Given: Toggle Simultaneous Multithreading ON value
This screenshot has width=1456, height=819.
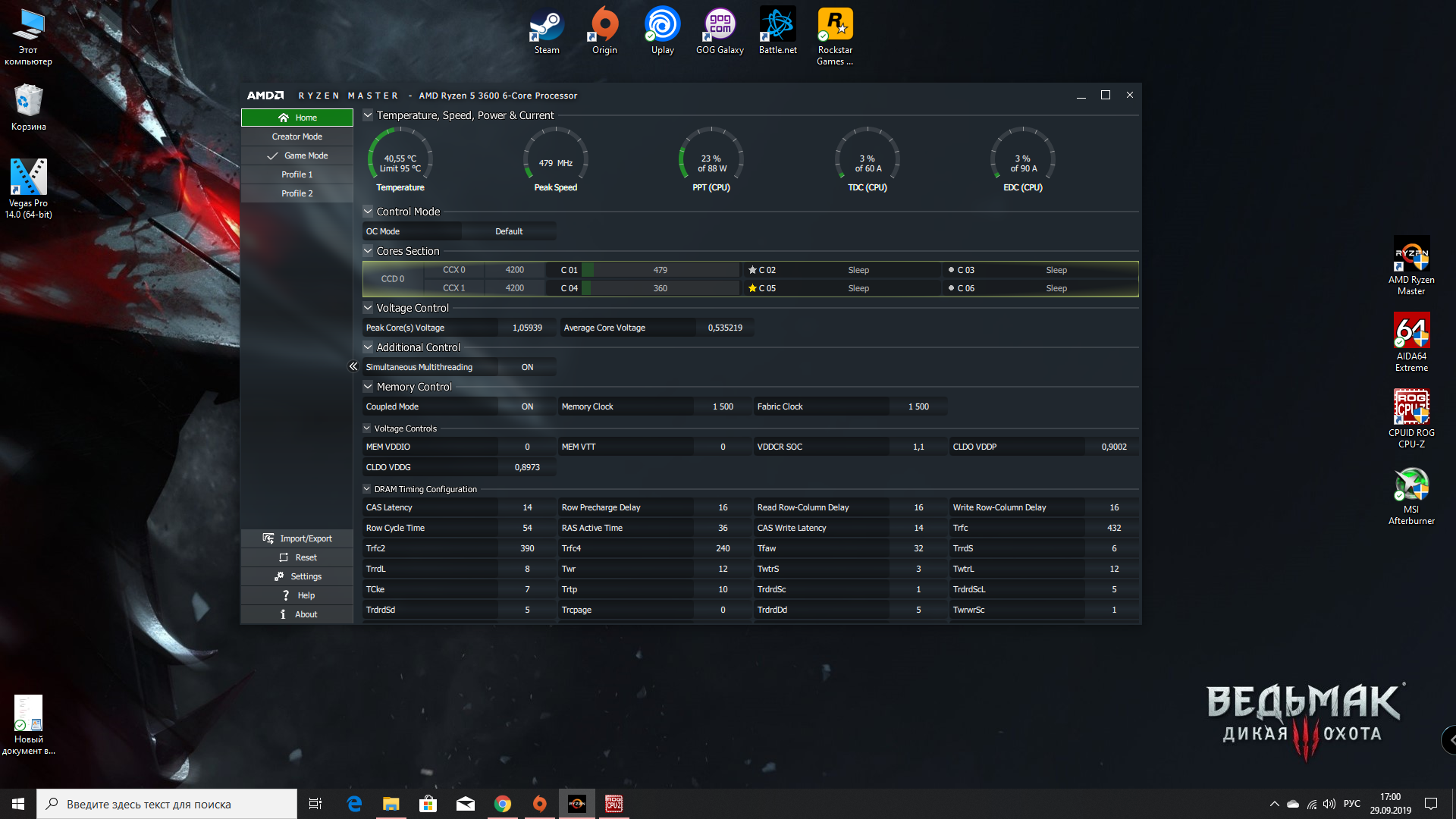Looking at the screenshot, I should 527,367.
